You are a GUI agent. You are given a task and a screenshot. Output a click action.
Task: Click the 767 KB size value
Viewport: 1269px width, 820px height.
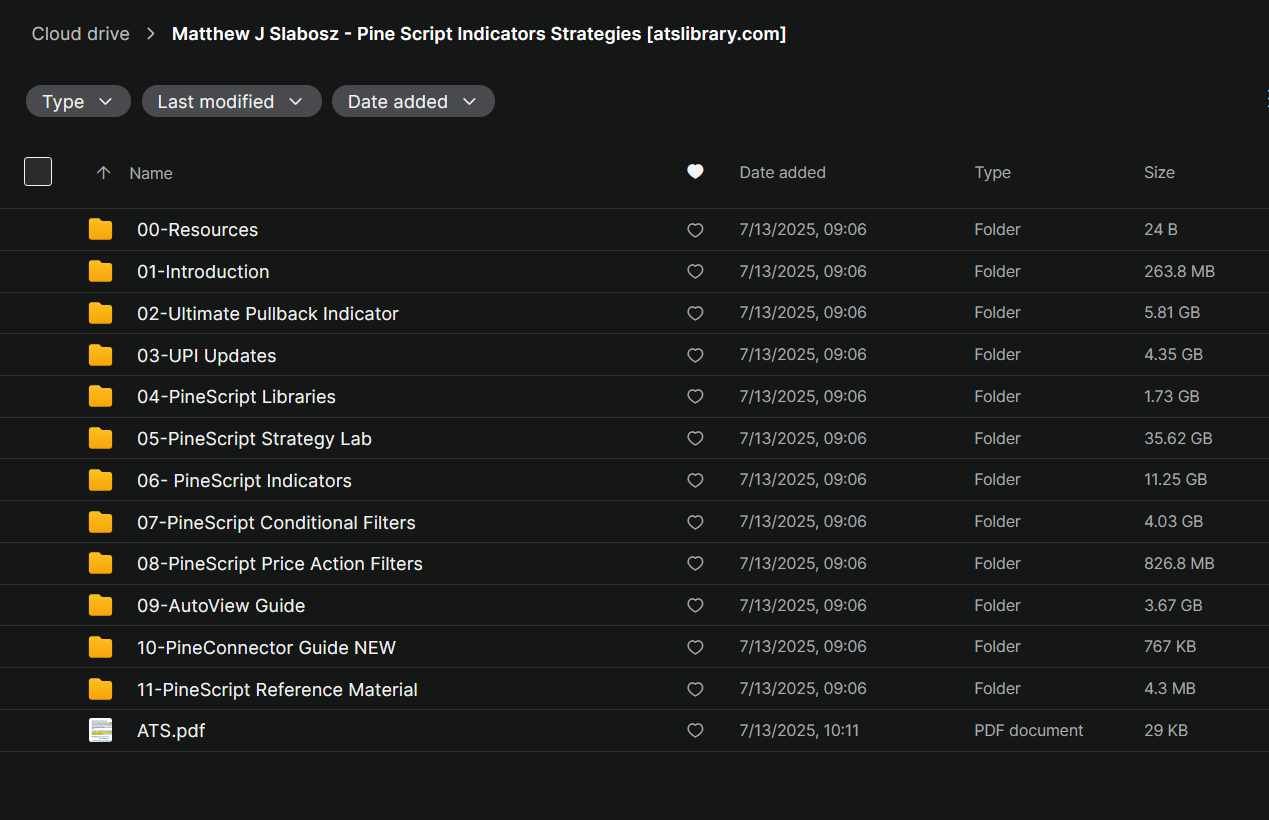pos(1170,648)
